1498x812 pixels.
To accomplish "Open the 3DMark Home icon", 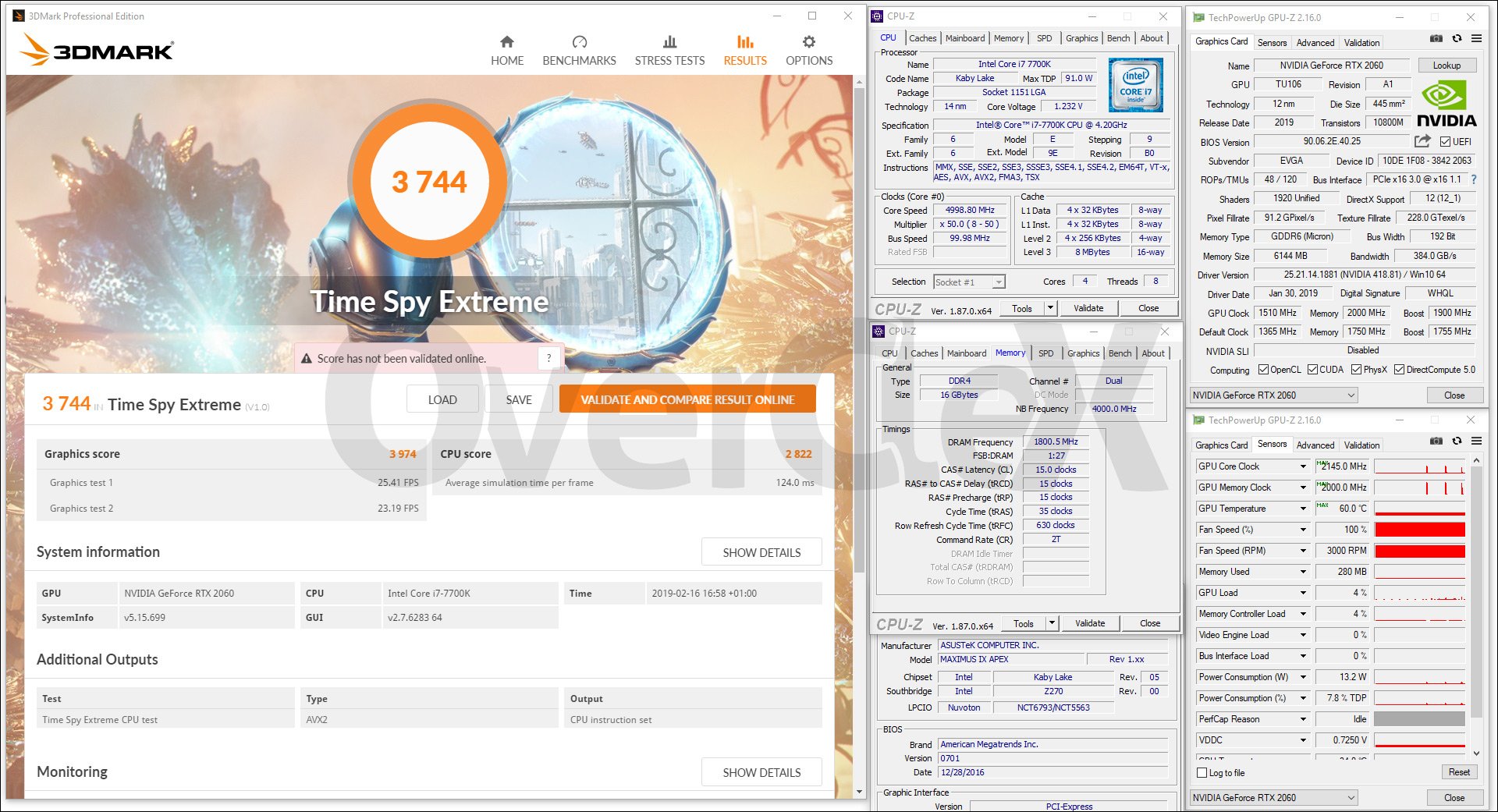I will click(506, 42).
